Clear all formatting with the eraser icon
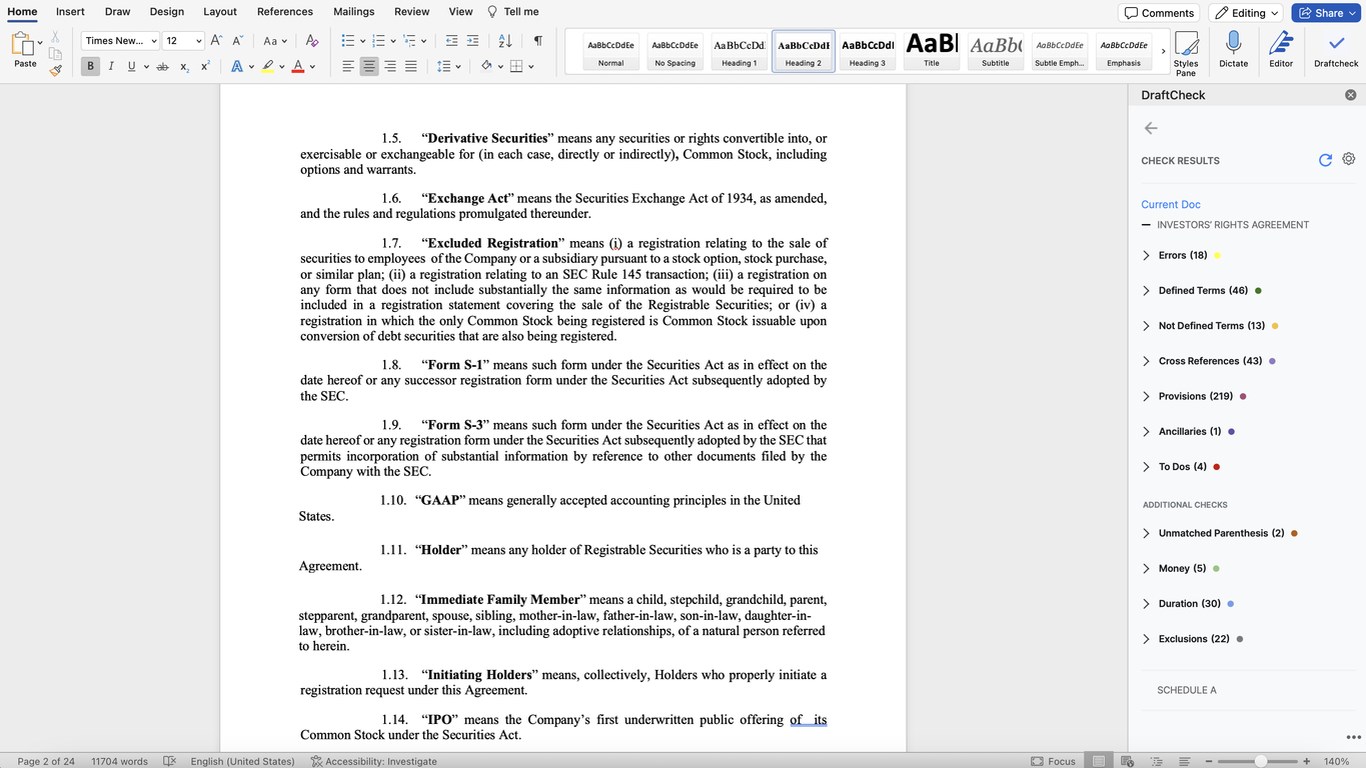The height and width of the screenshot is (768, 1366). (312, 41)
